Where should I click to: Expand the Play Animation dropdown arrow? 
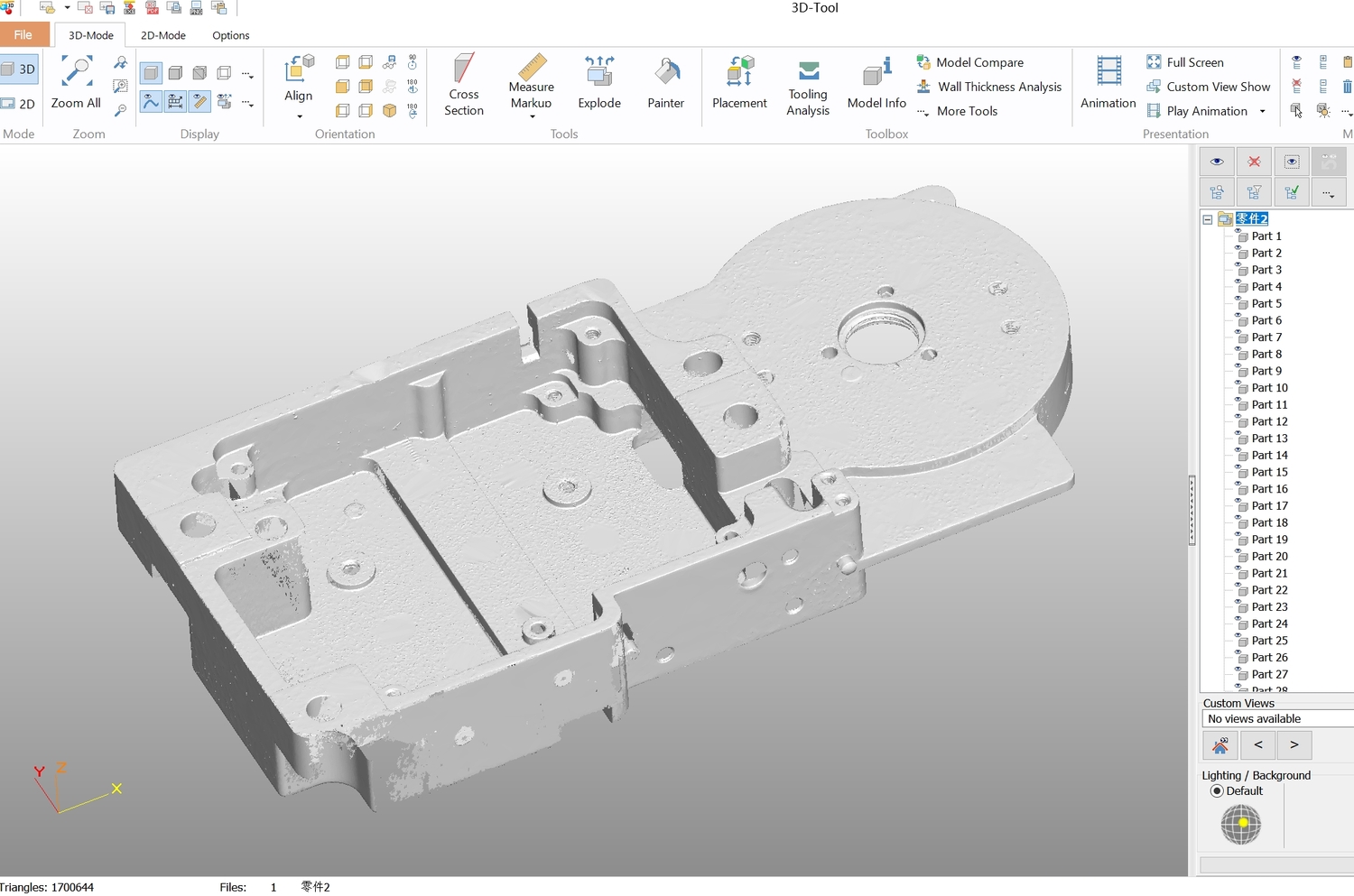[x=1262, y=112]
